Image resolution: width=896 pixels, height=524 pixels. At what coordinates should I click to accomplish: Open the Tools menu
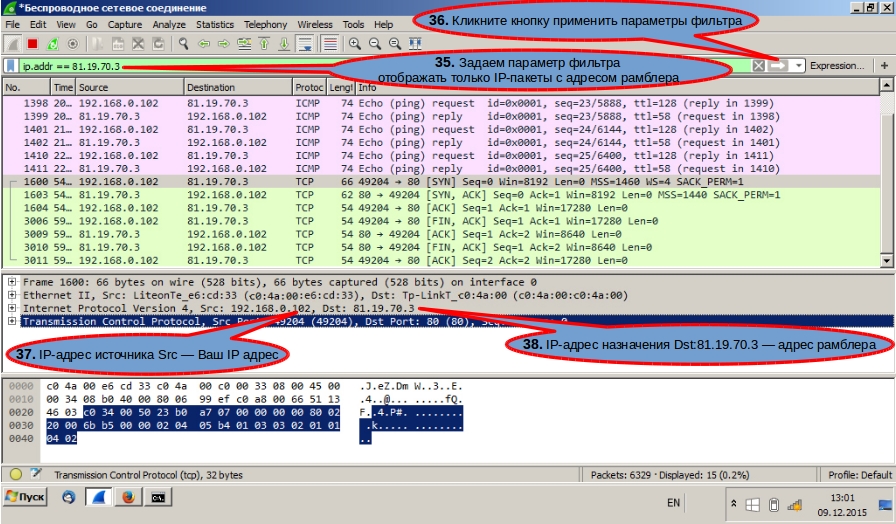point(354,25)
